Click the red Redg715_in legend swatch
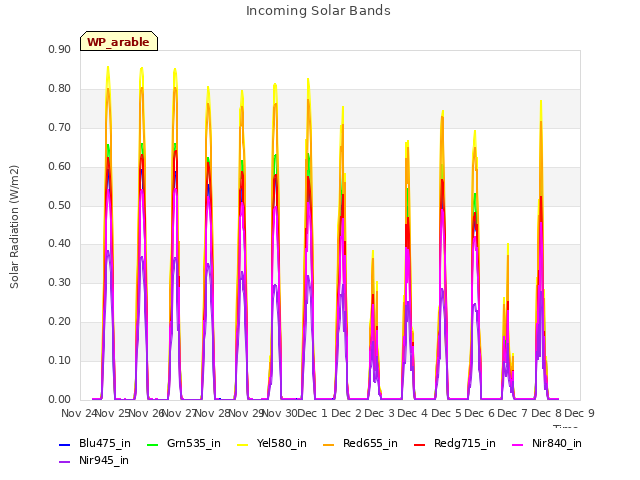Viewport: 640px width, 480px height. (x=419, y=444)
